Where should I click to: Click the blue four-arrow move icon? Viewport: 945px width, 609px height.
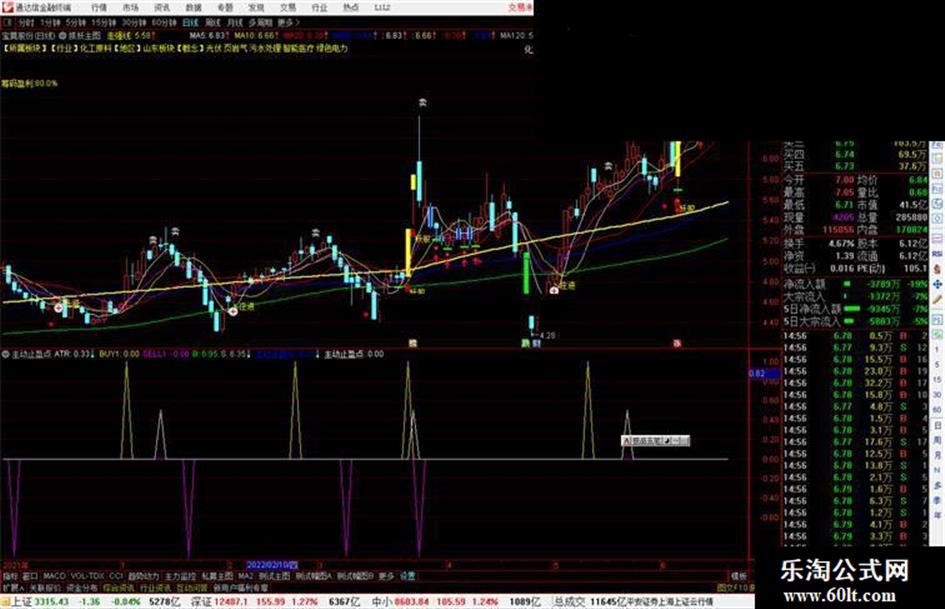coord(937,283)
